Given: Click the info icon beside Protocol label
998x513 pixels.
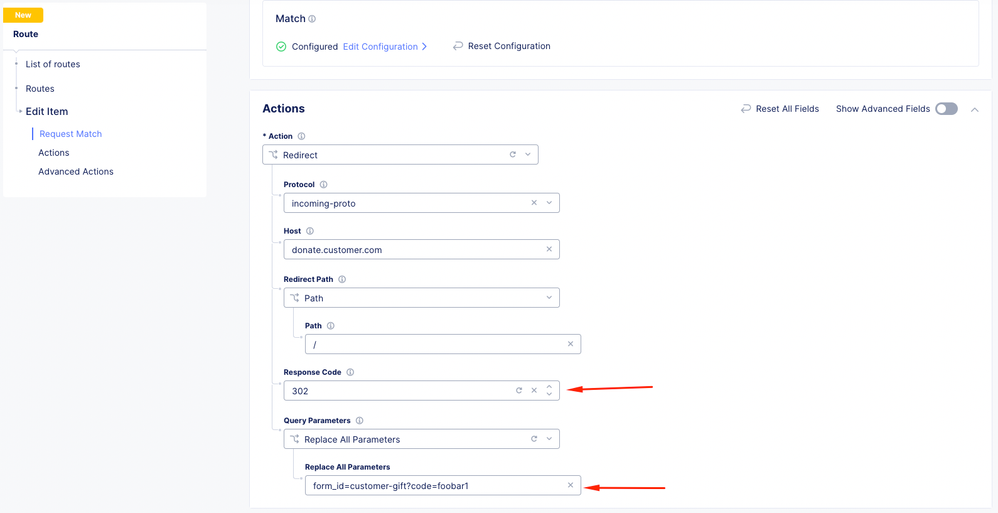Looking at the screenshot, I should click(324, 185).
